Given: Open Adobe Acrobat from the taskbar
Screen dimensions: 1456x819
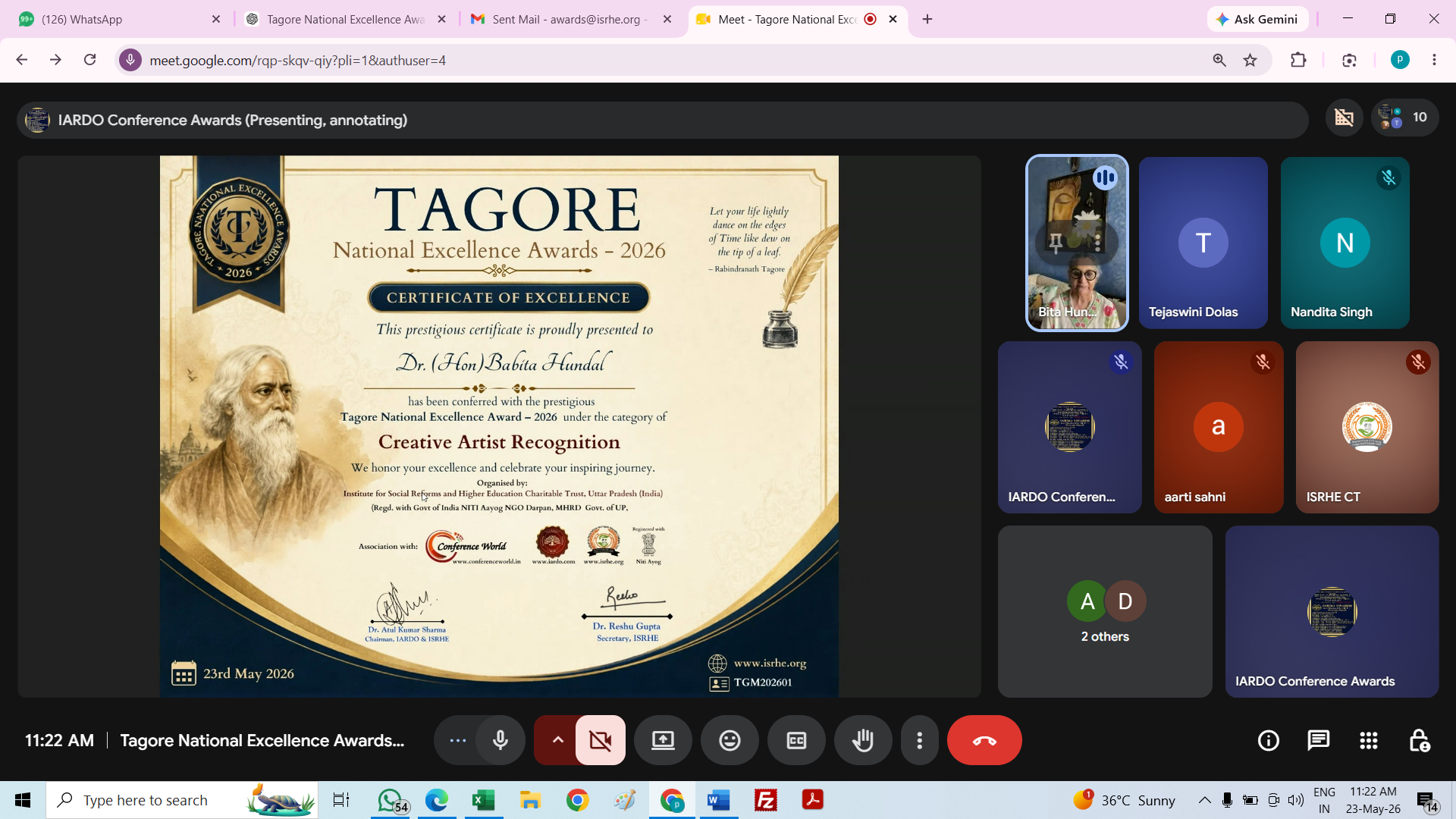Looking at the screenshot, I should click(x=813, y=800).
